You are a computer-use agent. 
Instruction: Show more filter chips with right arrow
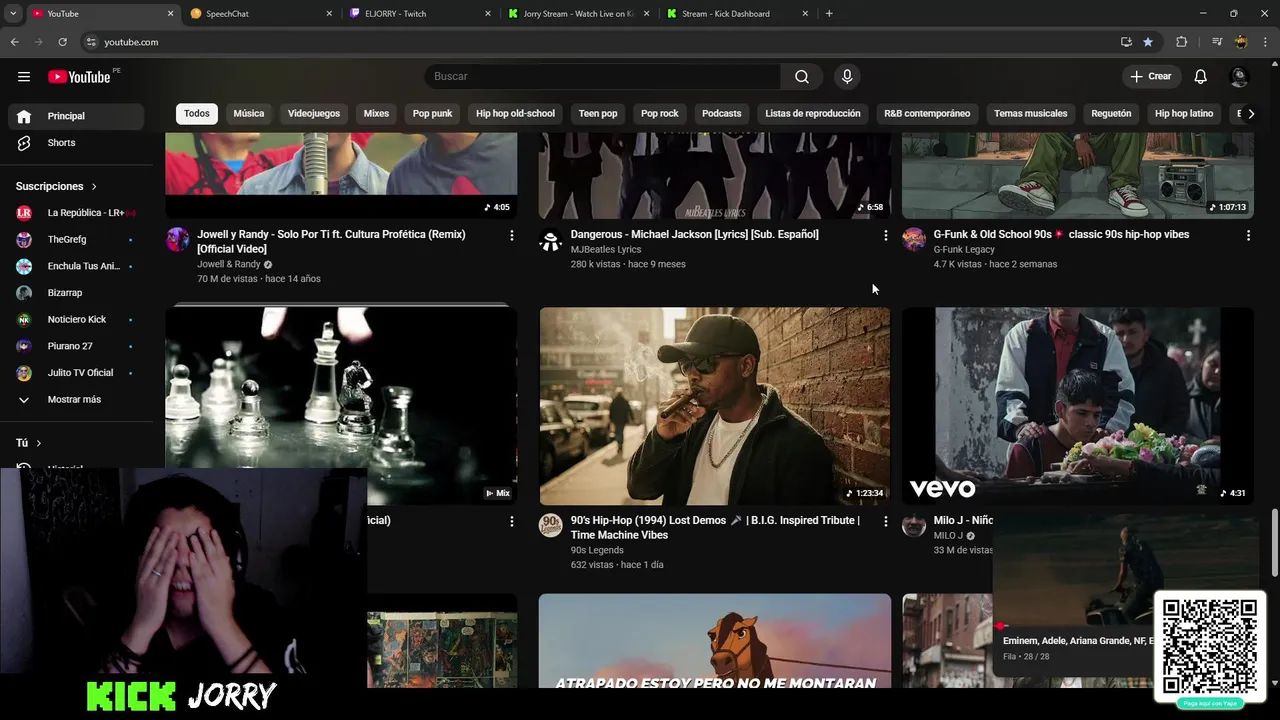(x=1251, y=114)
